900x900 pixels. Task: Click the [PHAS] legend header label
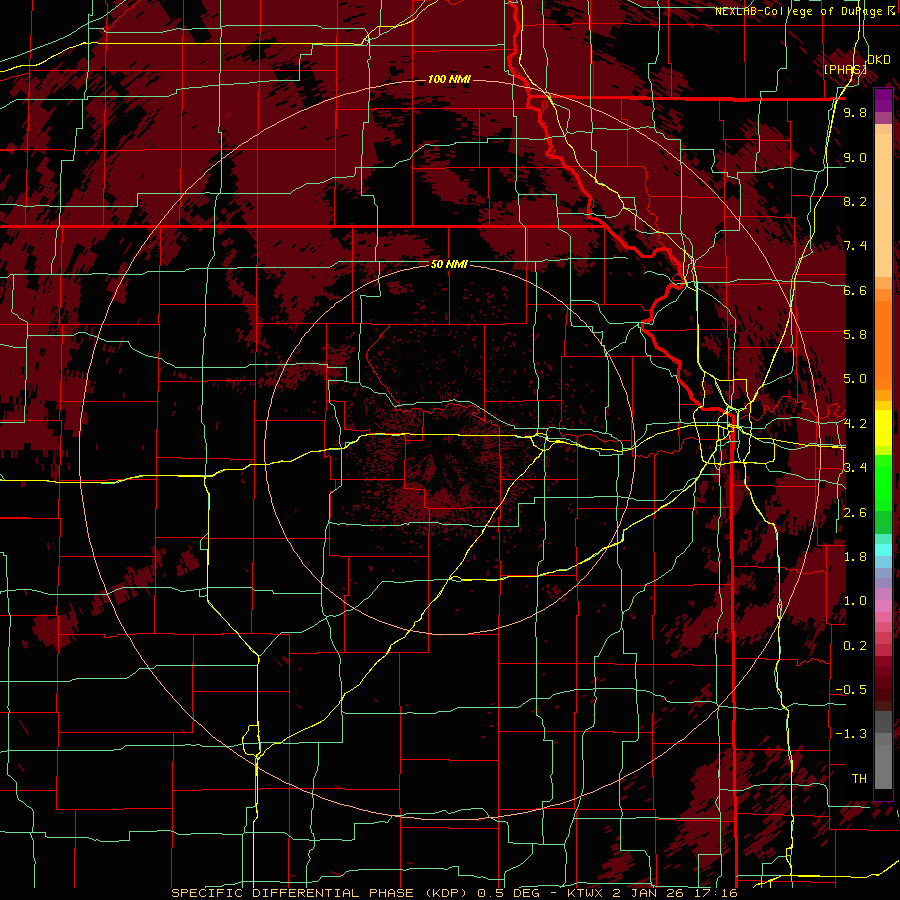pos(845,69)
